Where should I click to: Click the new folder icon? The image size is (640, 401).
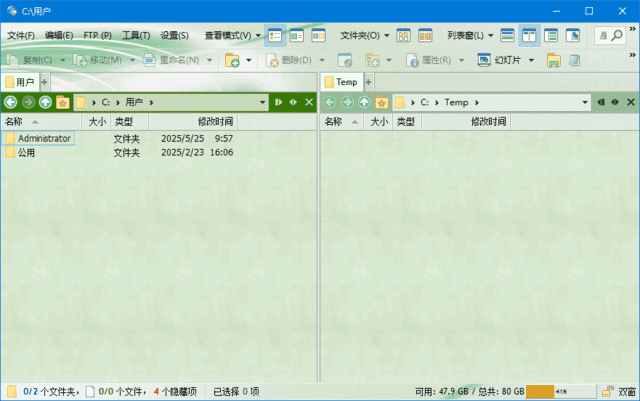[x=232, y=60]
